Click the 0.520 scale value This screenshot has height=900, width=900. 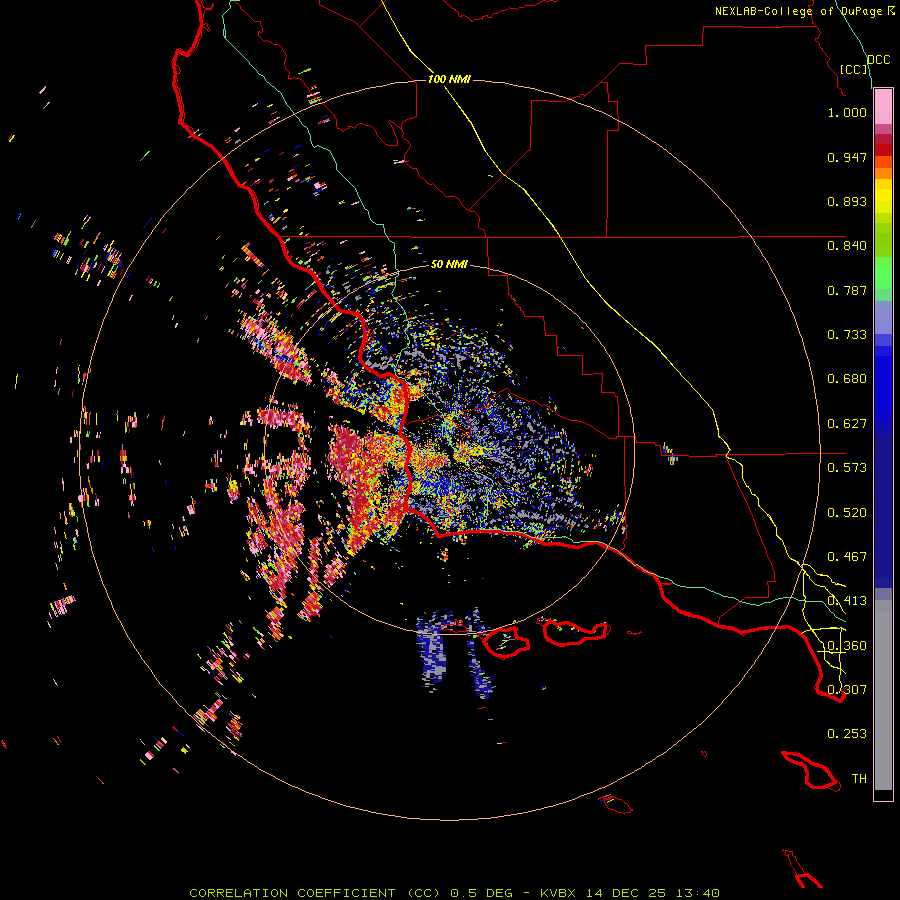[x=847, y=513]
